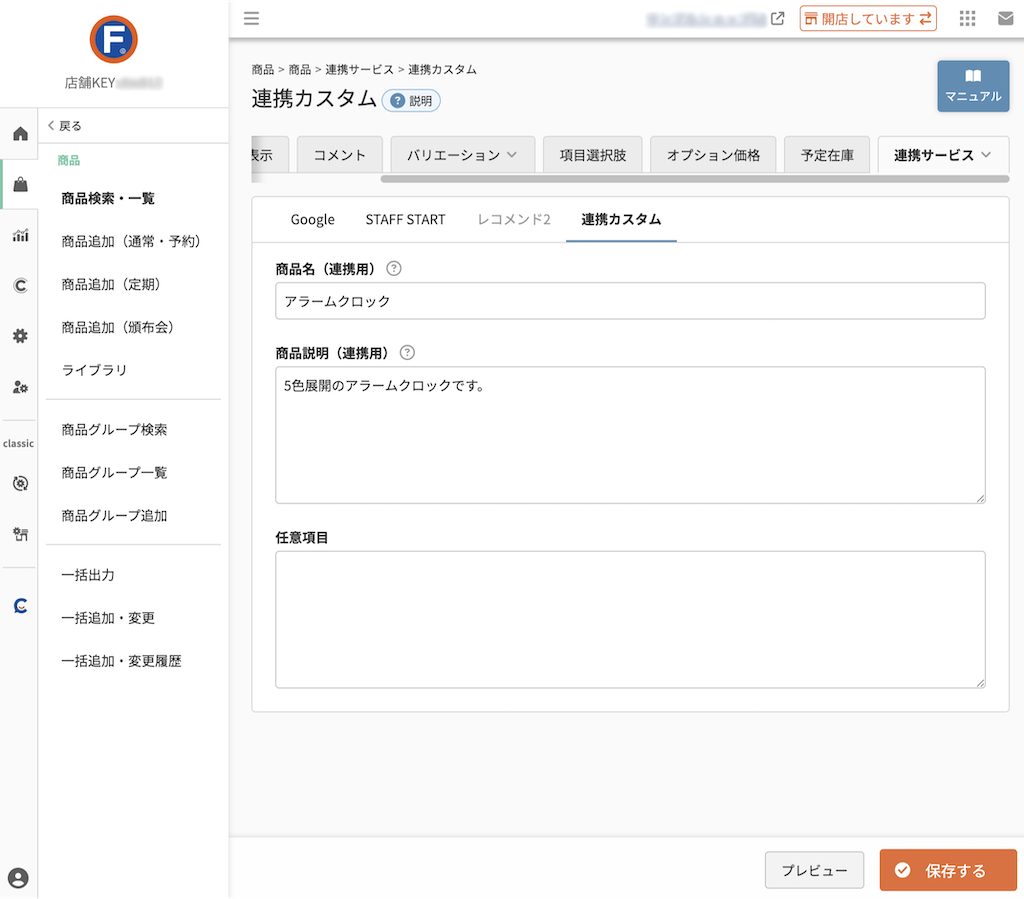Click the プレビュー button

click(814, 870)
